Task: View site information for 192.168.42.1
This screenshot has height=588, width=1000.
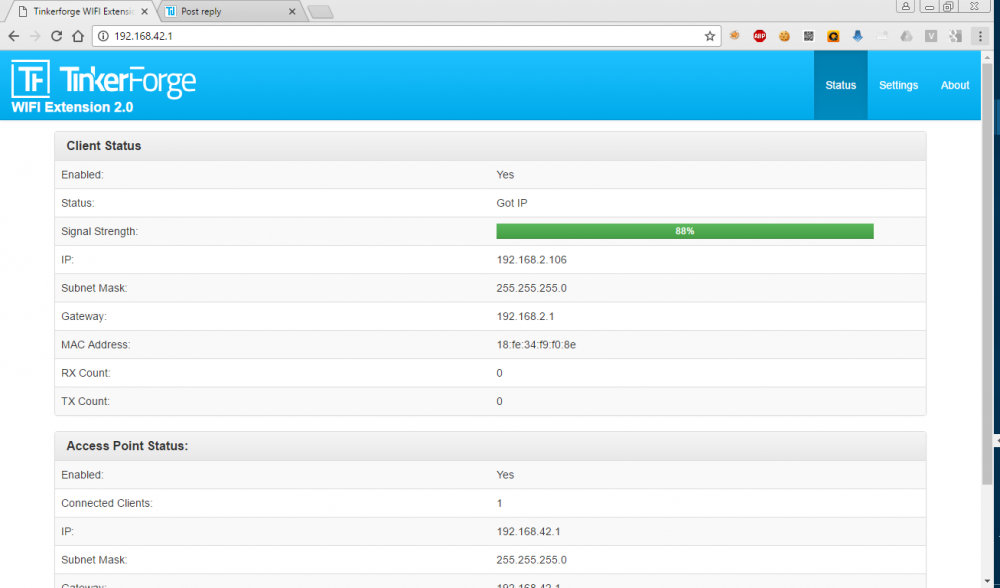Action: point(102,36)
